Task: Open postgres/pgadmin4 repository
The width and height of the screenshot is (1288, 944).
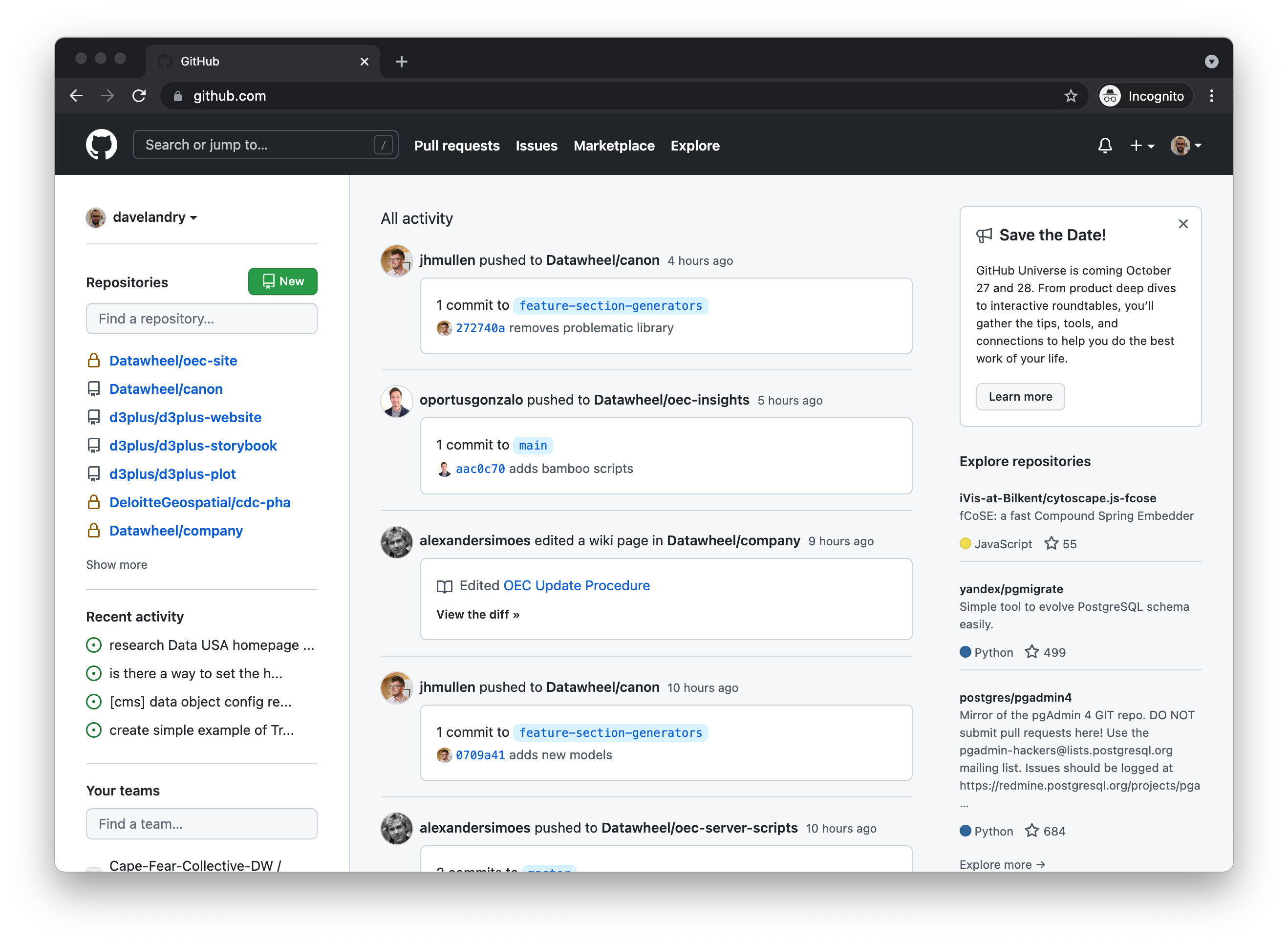Action: pos(1015,697)
